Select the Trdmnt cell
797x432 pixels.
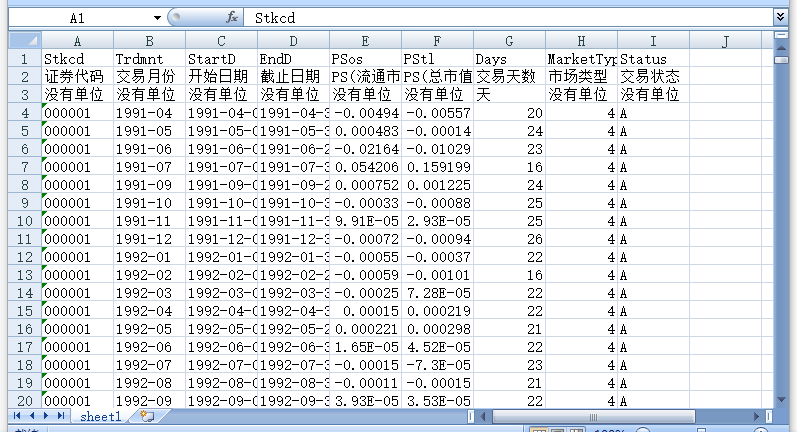coord(149,59)
